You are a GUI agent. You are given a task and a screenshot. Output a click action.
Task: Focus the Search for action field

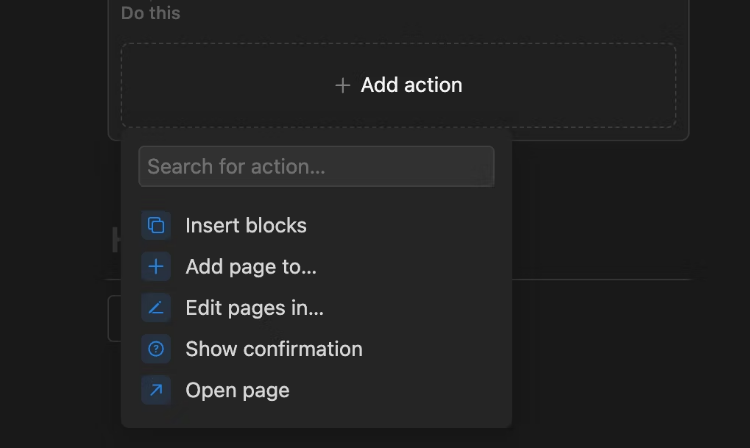point(316,166)
